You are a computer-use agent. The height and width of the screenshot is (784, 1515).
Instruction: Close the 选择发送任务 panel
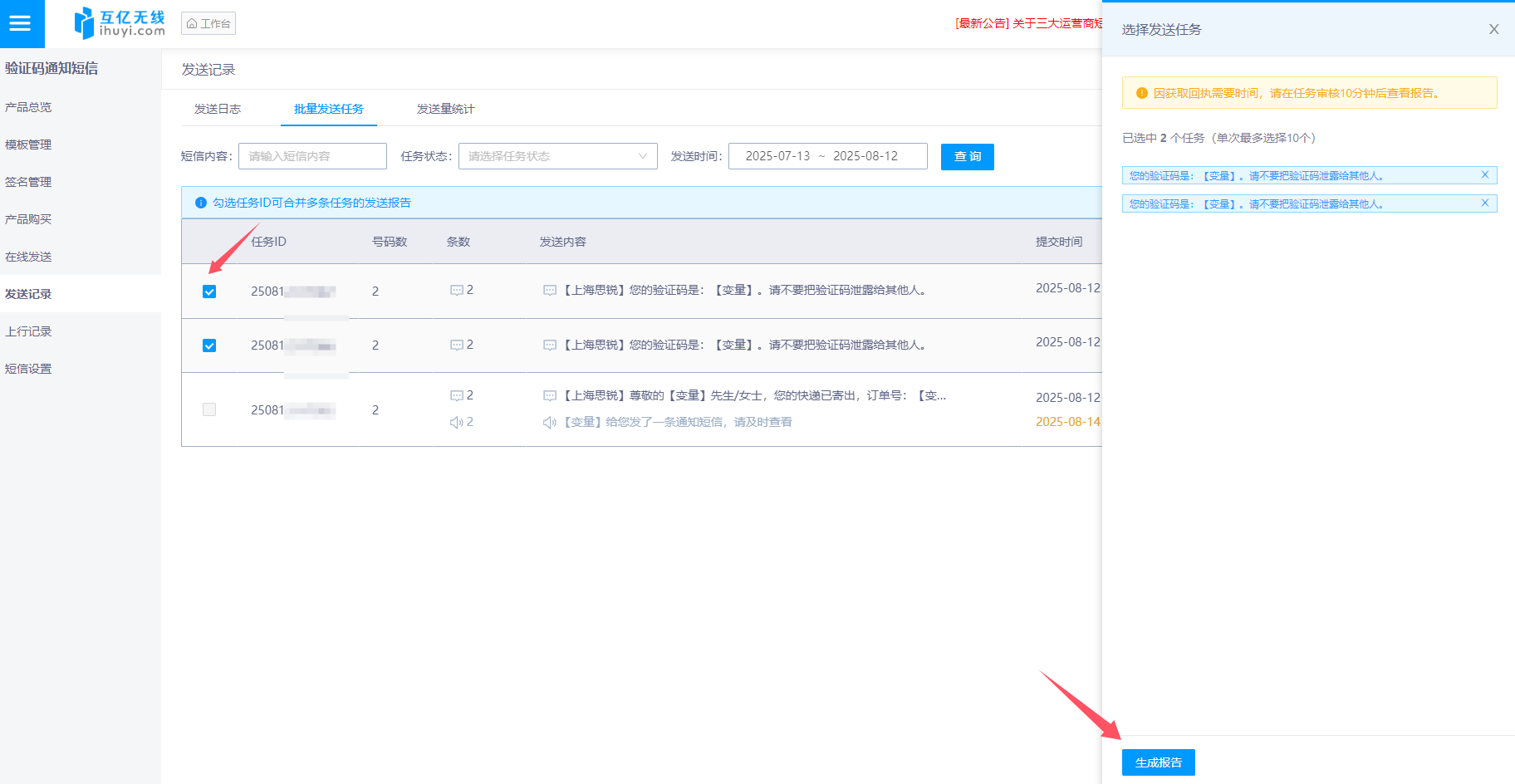point(1493,30)
